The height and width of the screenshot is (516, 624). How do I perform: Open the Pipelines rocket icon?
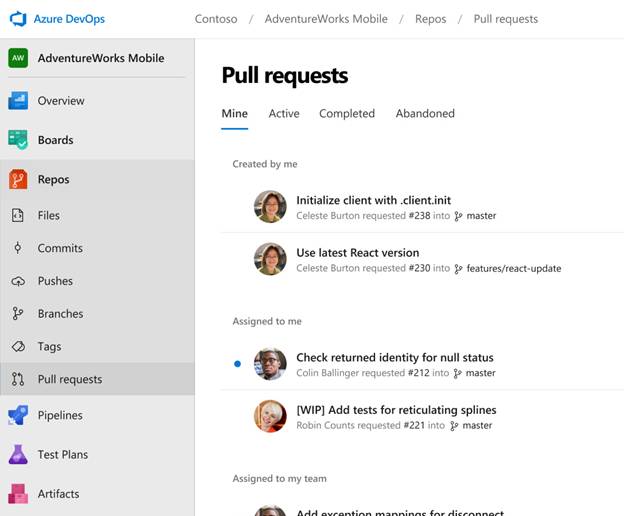[x=18, y=415]
